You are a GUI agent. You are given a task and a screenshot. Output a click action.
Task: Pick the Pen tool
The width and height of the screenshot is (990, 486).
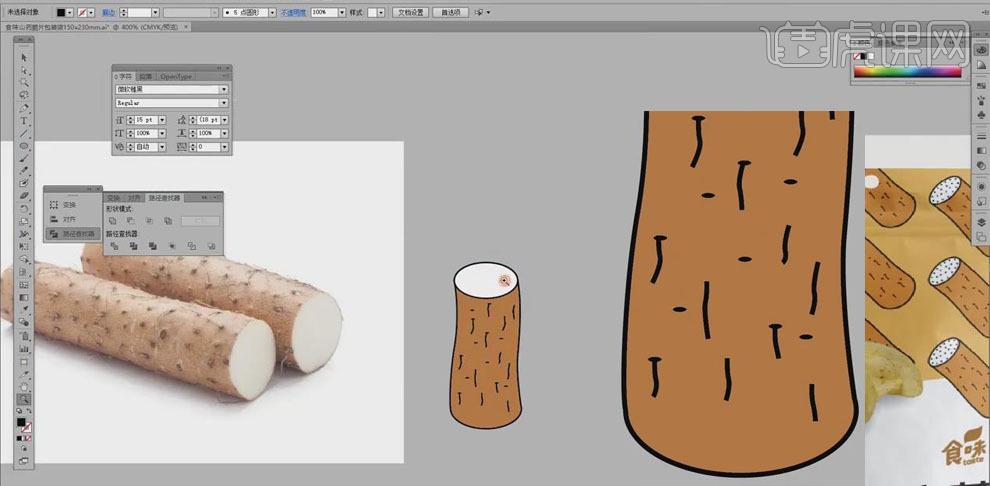(24, 108)
